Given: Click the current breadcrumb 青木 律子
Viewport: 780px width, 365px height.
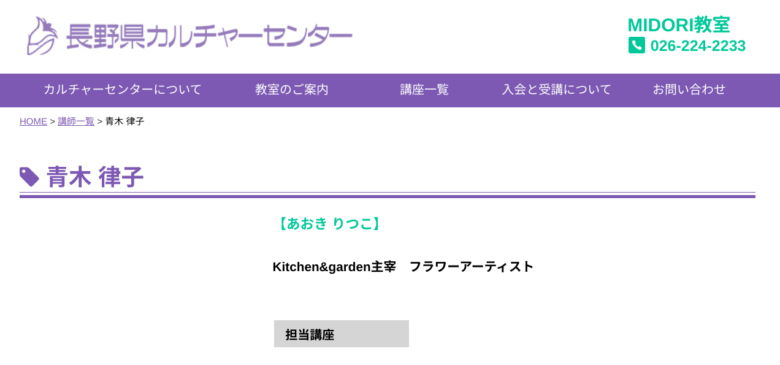Looking at the screenshot, I should pos(125,122).
